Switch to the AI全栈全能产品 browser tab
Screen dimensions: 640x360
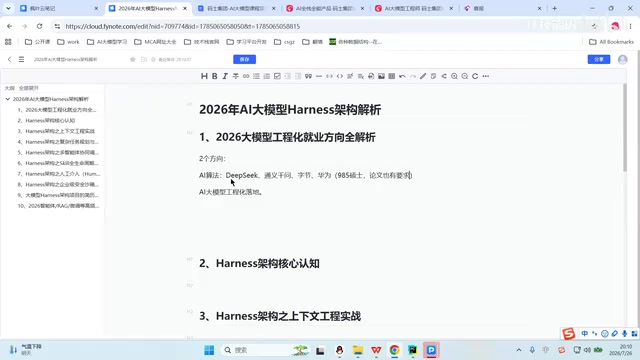[x=325, y=8]
